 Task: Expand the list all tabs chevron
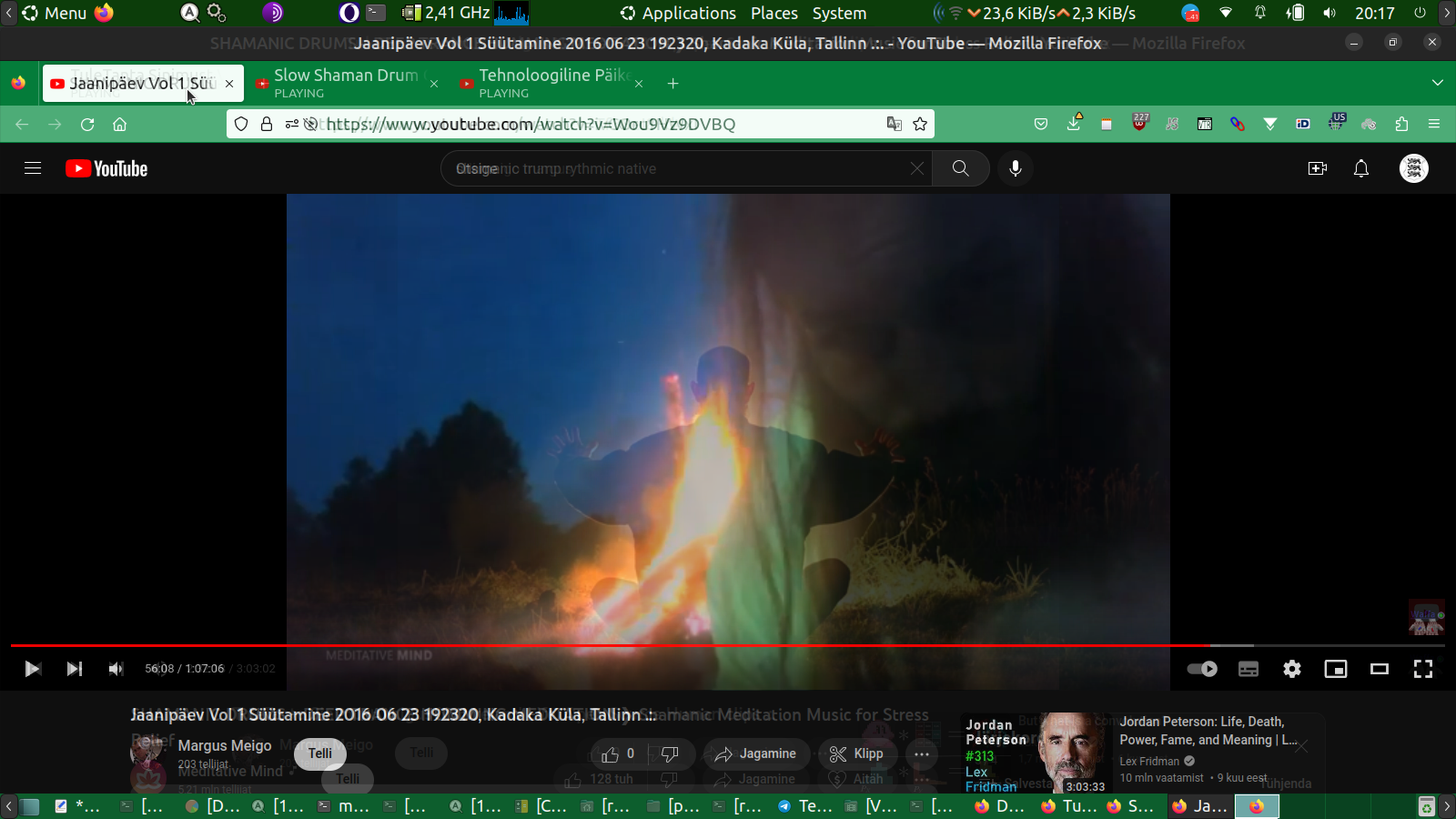(1438, 83)
